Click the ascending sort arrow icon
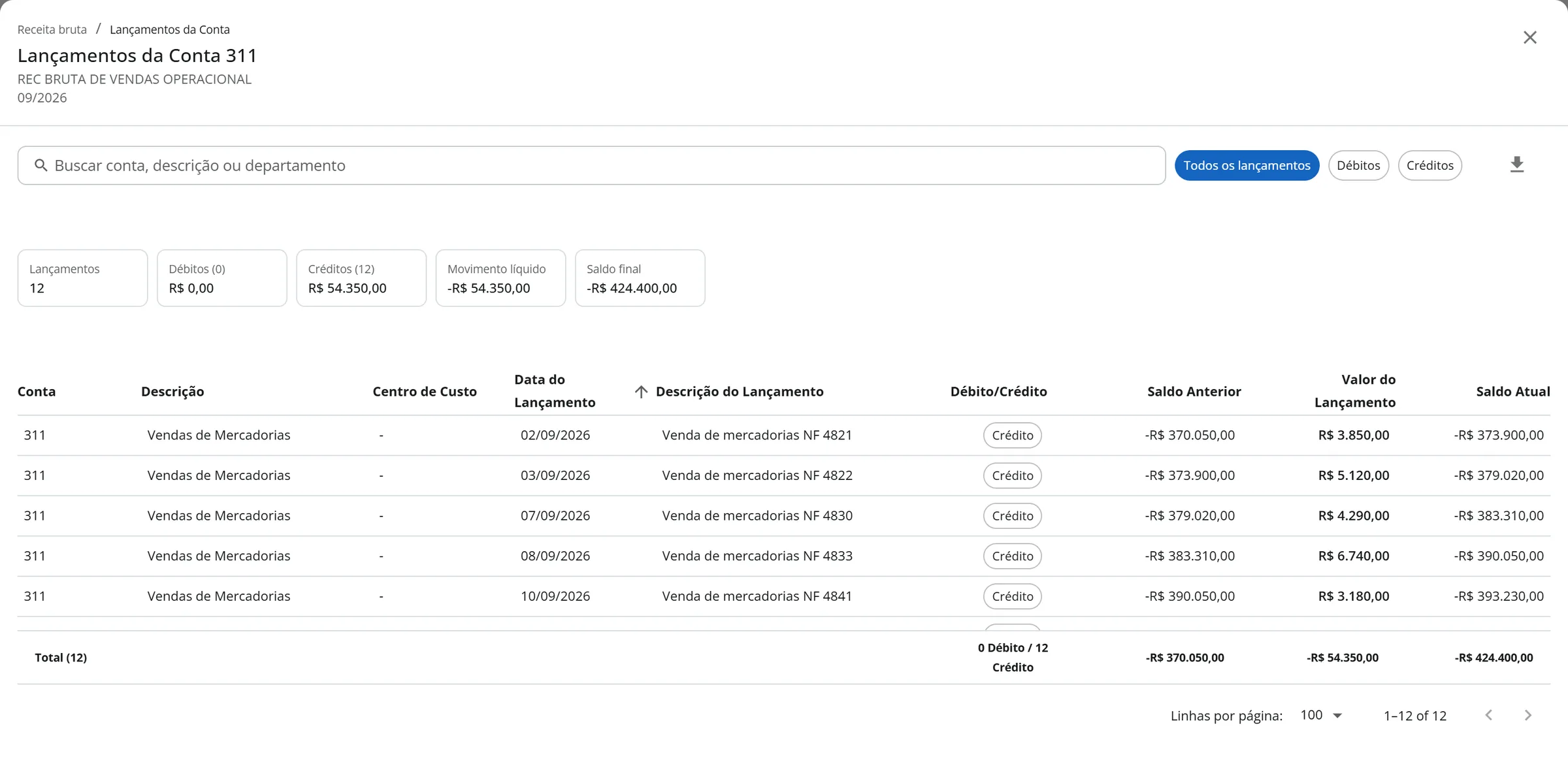 click(641, 391)
